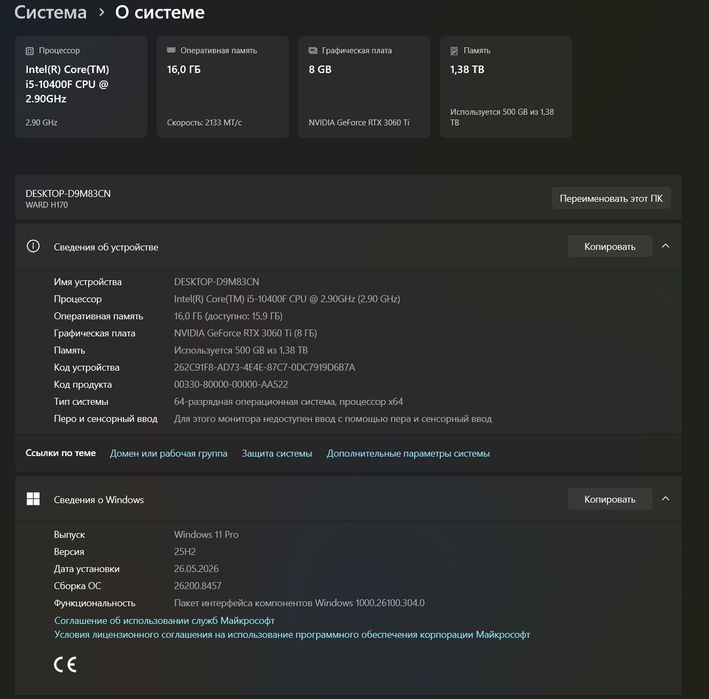
Task: Open Соглашение об использовании служб Майкрософт link
Action: (164, 620)
